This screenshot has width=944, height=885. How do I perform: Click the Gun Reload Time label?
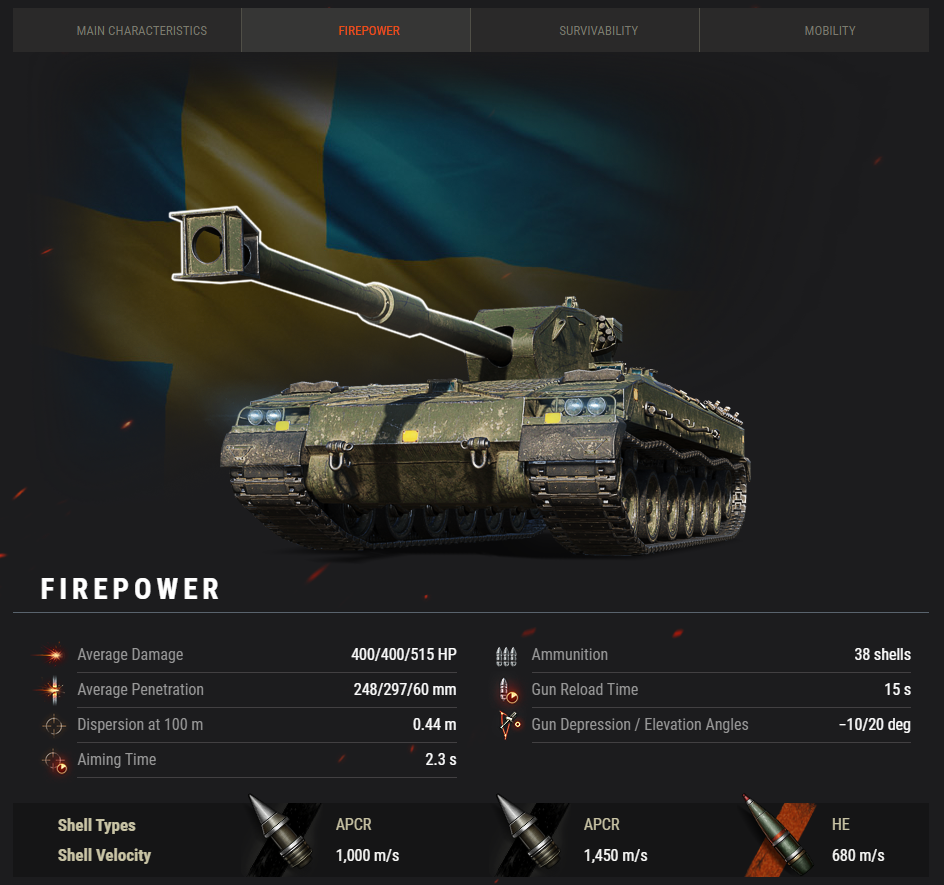tap(585, 689)
